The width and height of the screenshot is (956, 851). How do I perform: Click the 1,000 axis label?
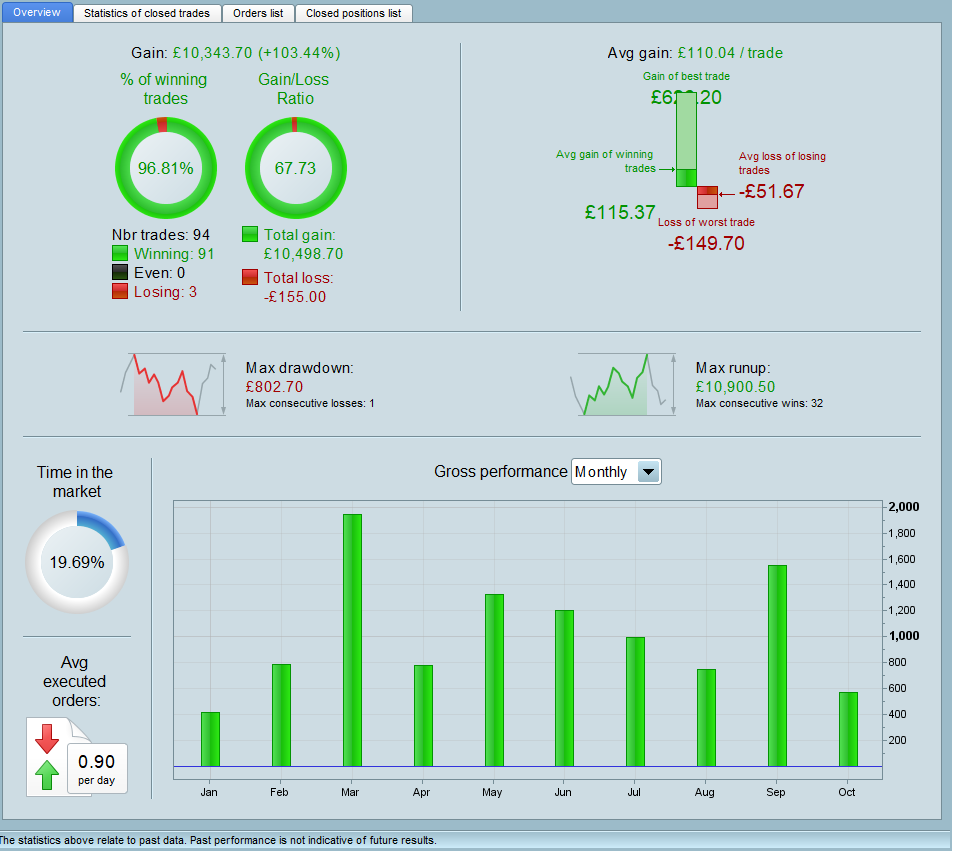[904, 635]
